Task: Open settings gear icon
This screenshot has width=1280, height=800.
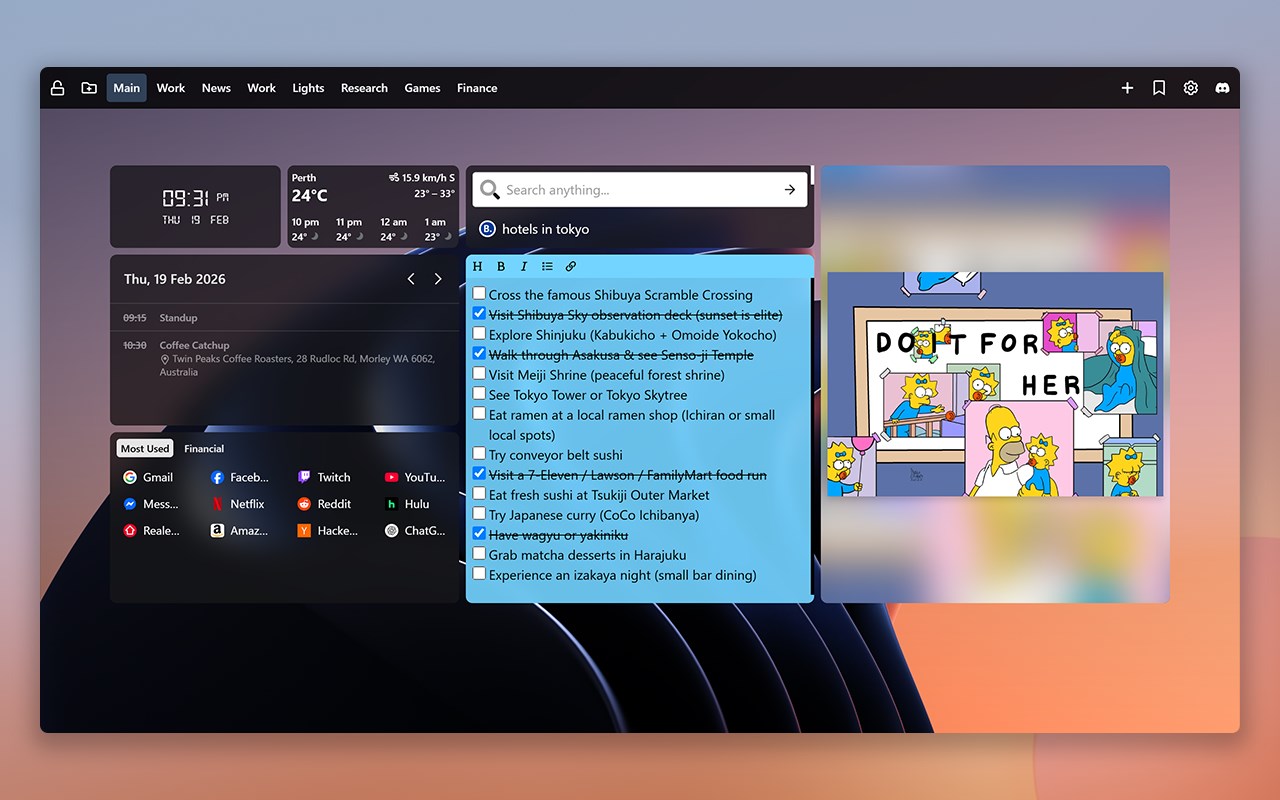Action: (x=1190, y=88)
